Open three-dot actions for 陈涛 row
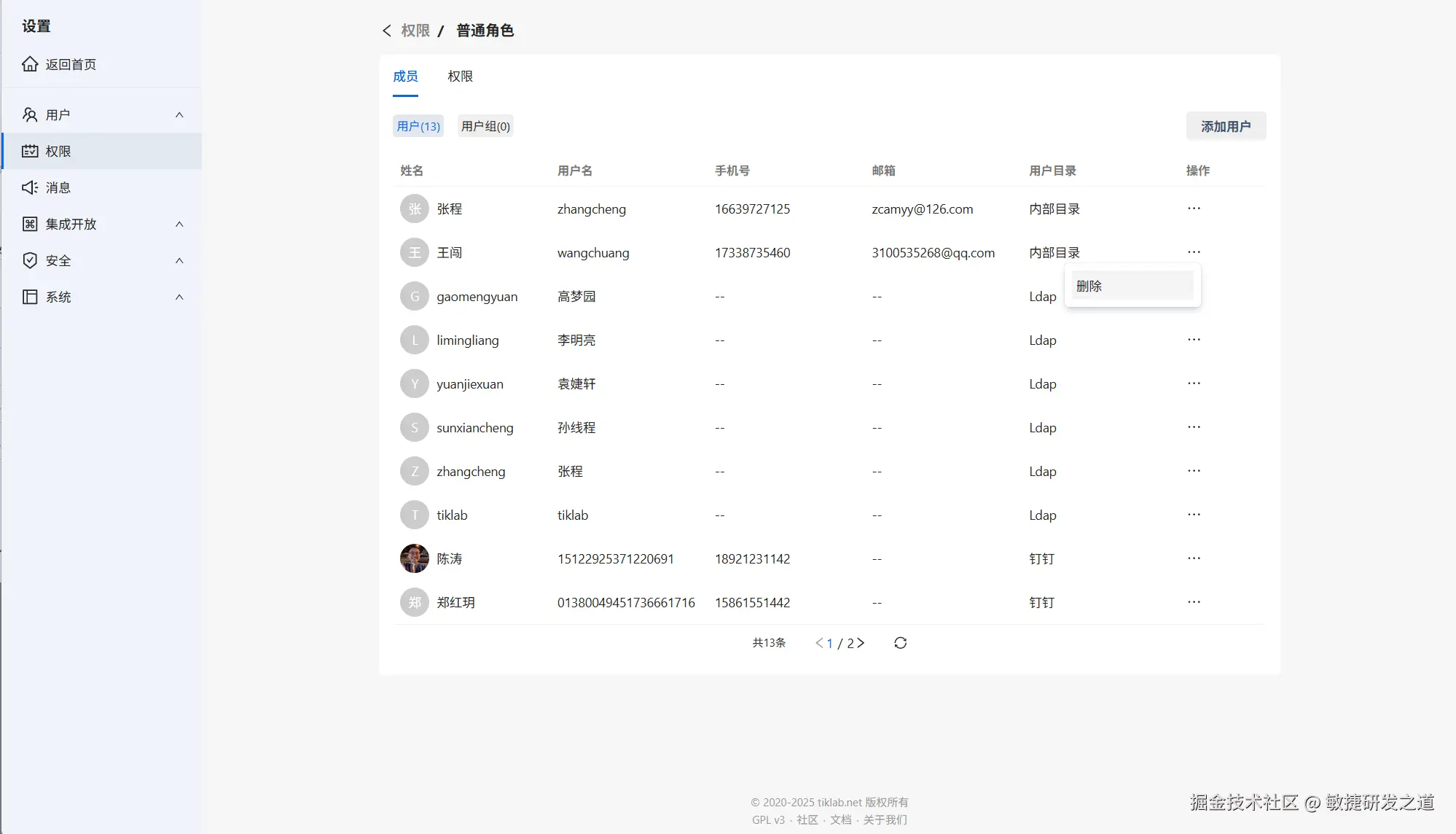The width and height of the screenshot is (1456, 834). click(x=1193, y=558)
